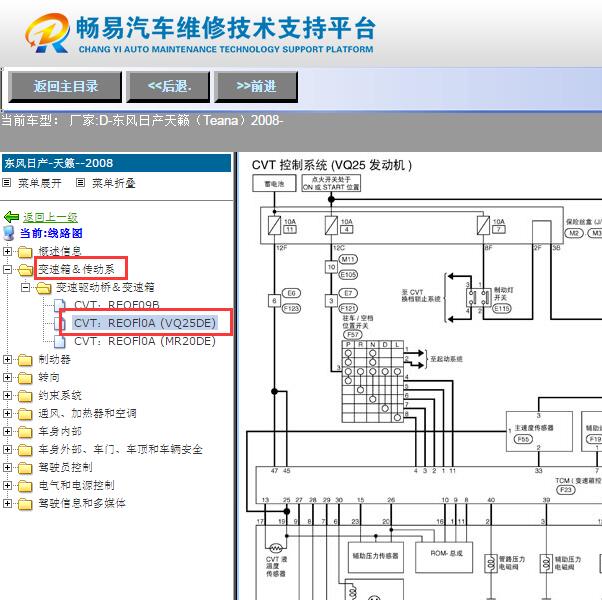This screenshot has width=602, height=600.
Task: Click the 蓄电池 box in the diagram
Action: pos(275,183)
